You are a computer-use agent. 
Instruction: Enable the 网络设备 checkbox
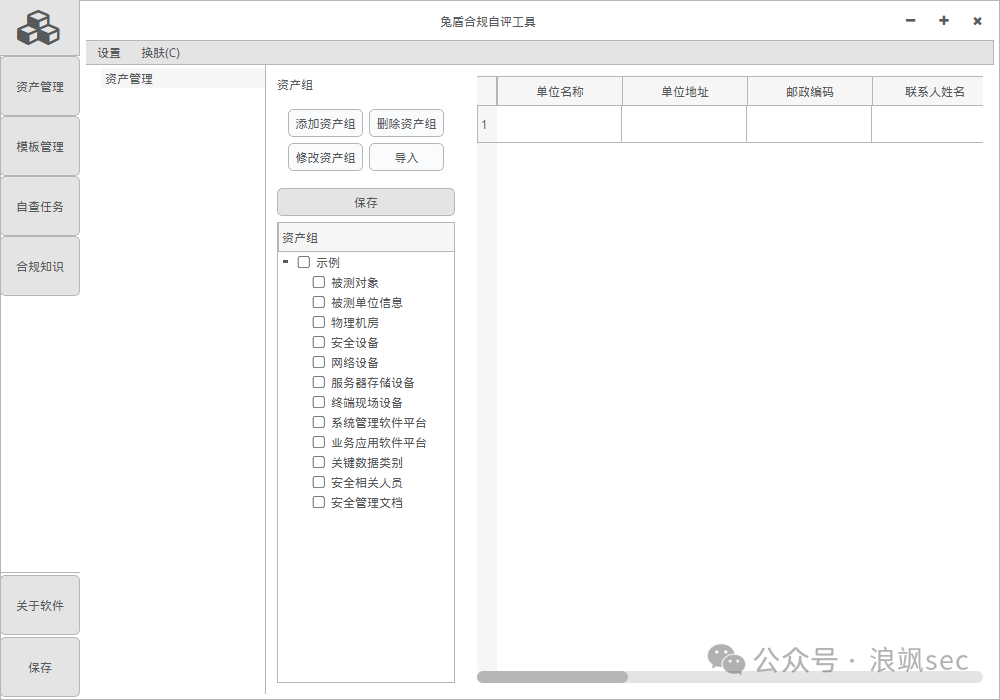pos(319,361)
